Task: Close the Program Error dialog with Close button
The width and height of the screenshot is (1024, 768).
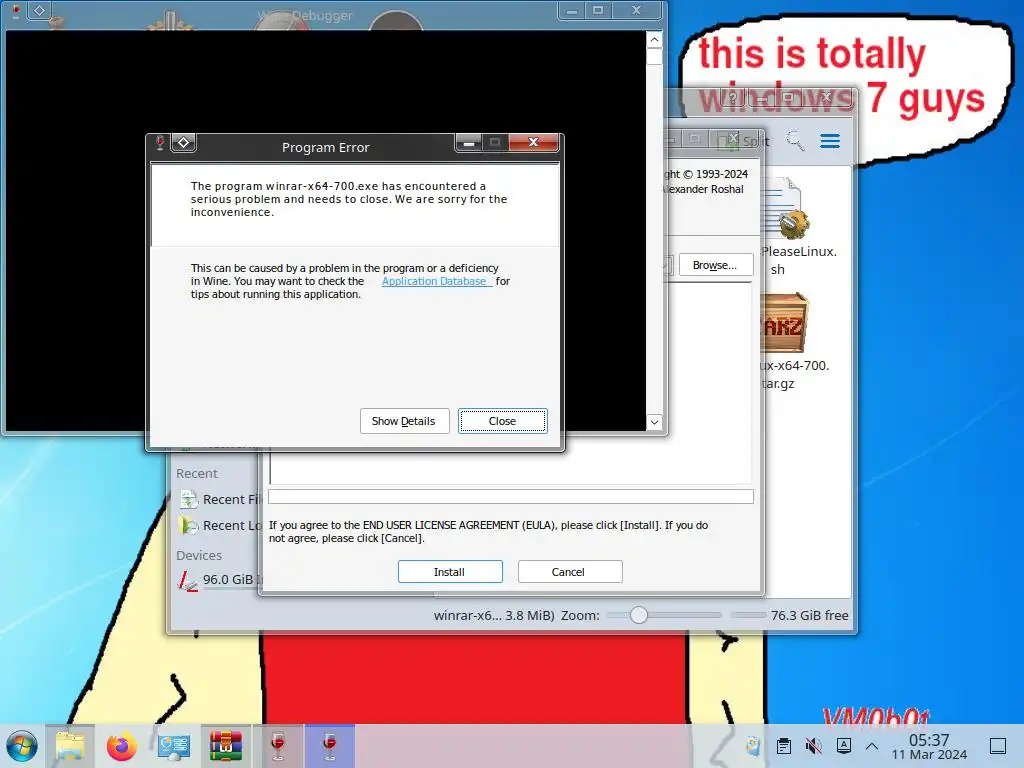Action: 502,421
